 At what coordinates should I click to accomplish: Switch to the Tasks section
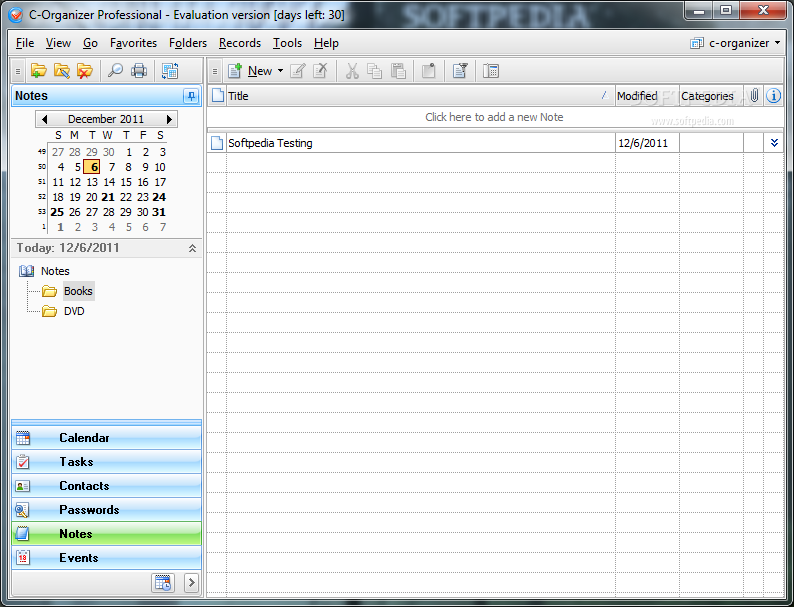tap(106, 462)
